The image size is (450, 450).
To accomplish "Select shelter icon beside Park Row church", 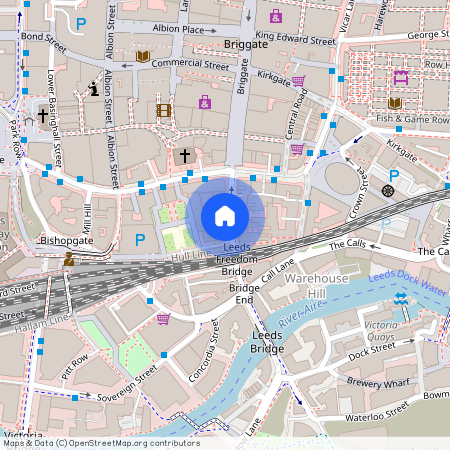I will [29, 120].
